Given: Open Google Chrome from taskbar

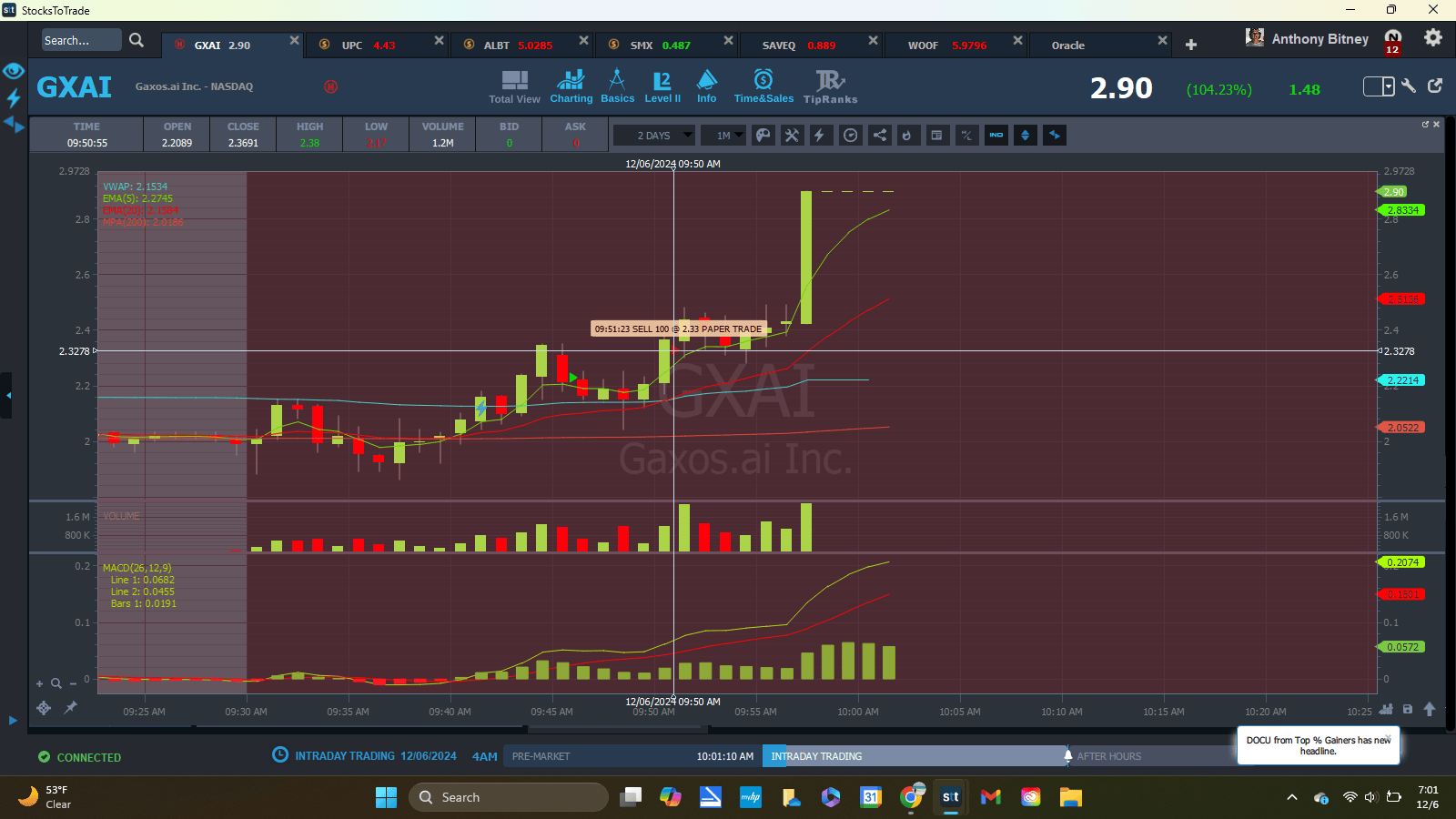Looking at the screenshot, I should 911,797.
